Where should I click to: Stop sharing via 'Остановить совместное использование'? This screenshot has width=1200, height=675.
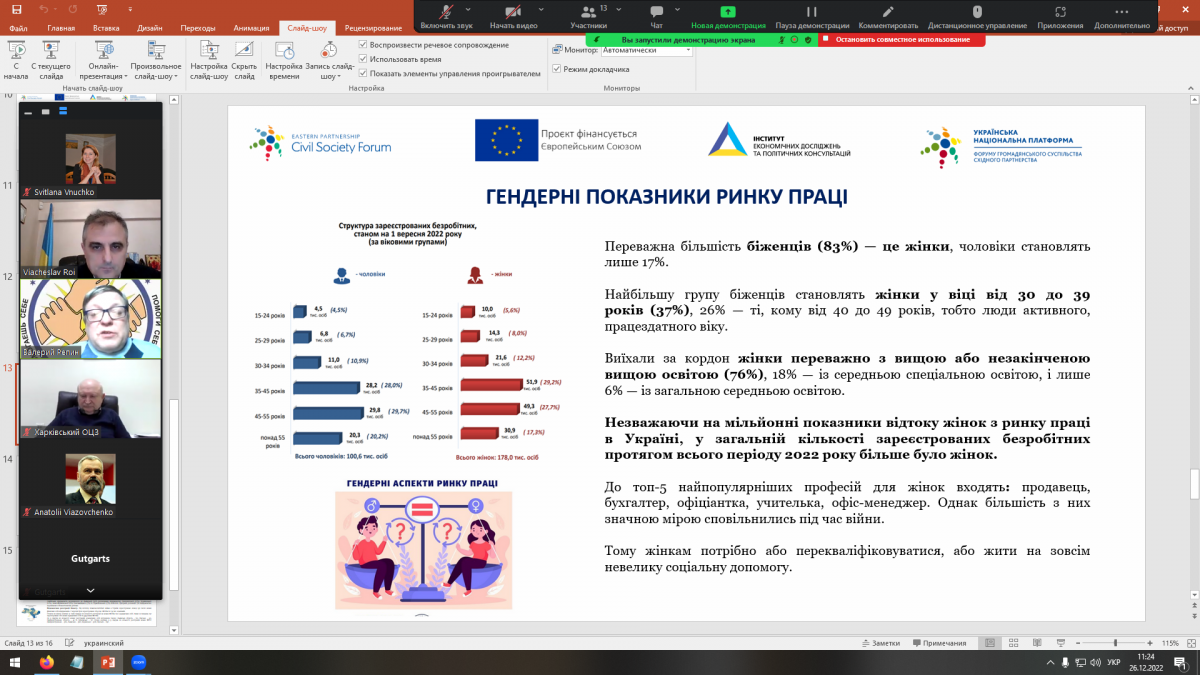click(x=902, y=39)
